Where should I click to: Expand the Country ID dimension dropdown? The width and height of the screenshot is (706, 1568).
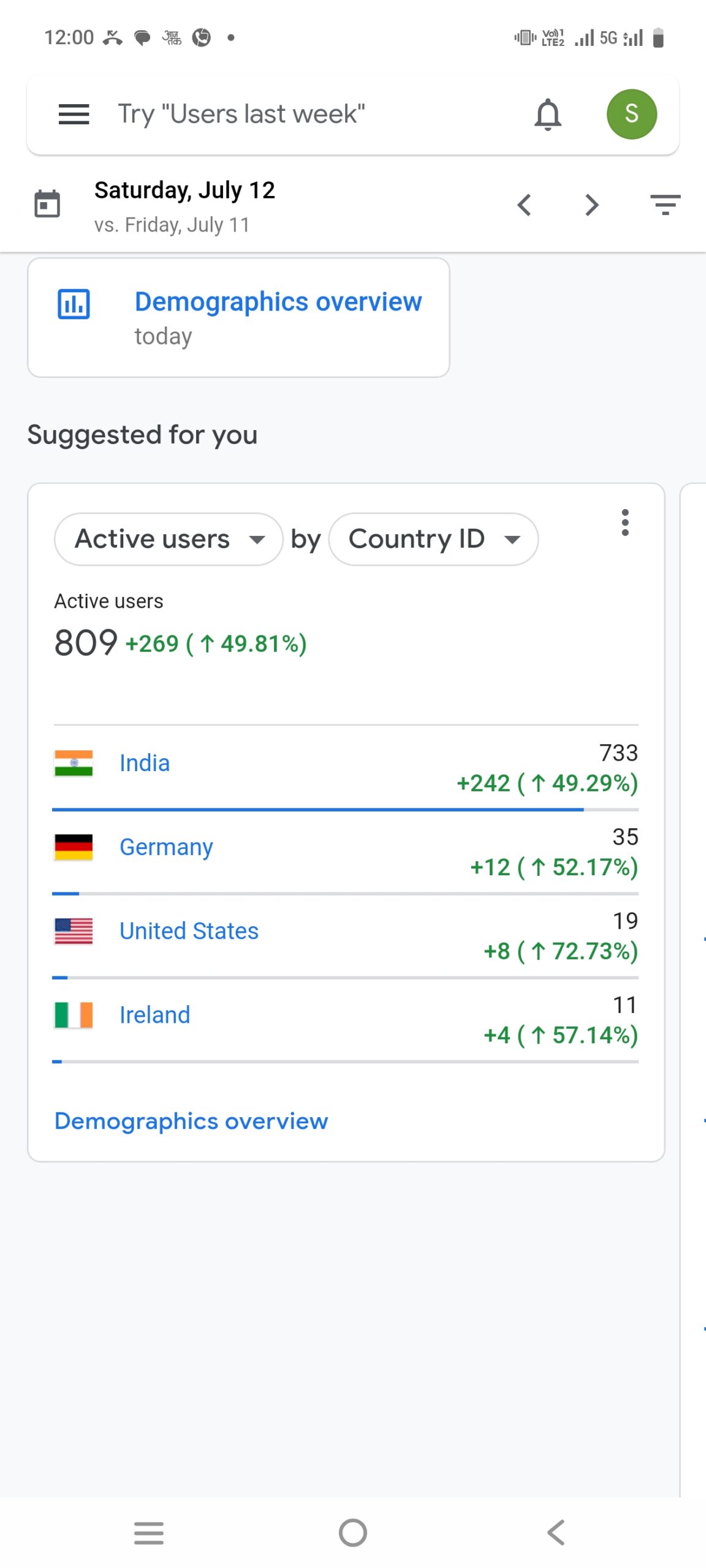433,539
